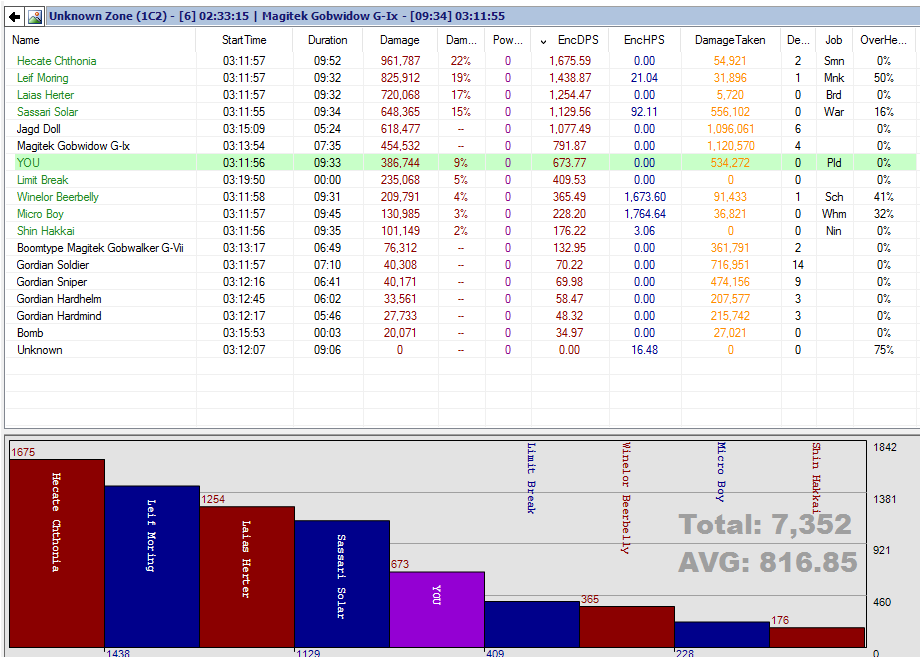Select the Gordian Hardmind row
920x657 pixels.
tap(461, 316)
